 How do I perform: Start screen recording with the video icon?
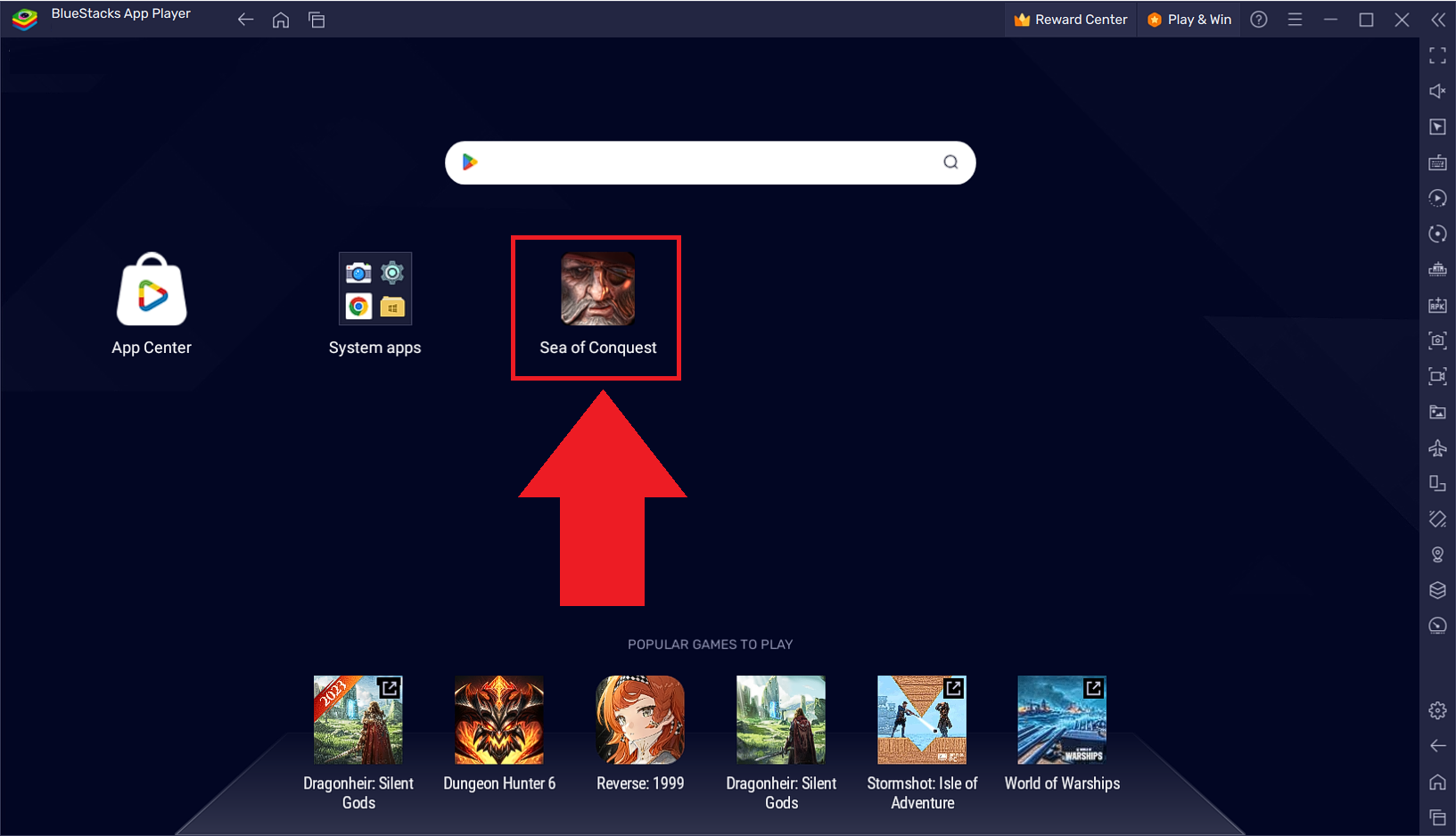point(1437,376)
